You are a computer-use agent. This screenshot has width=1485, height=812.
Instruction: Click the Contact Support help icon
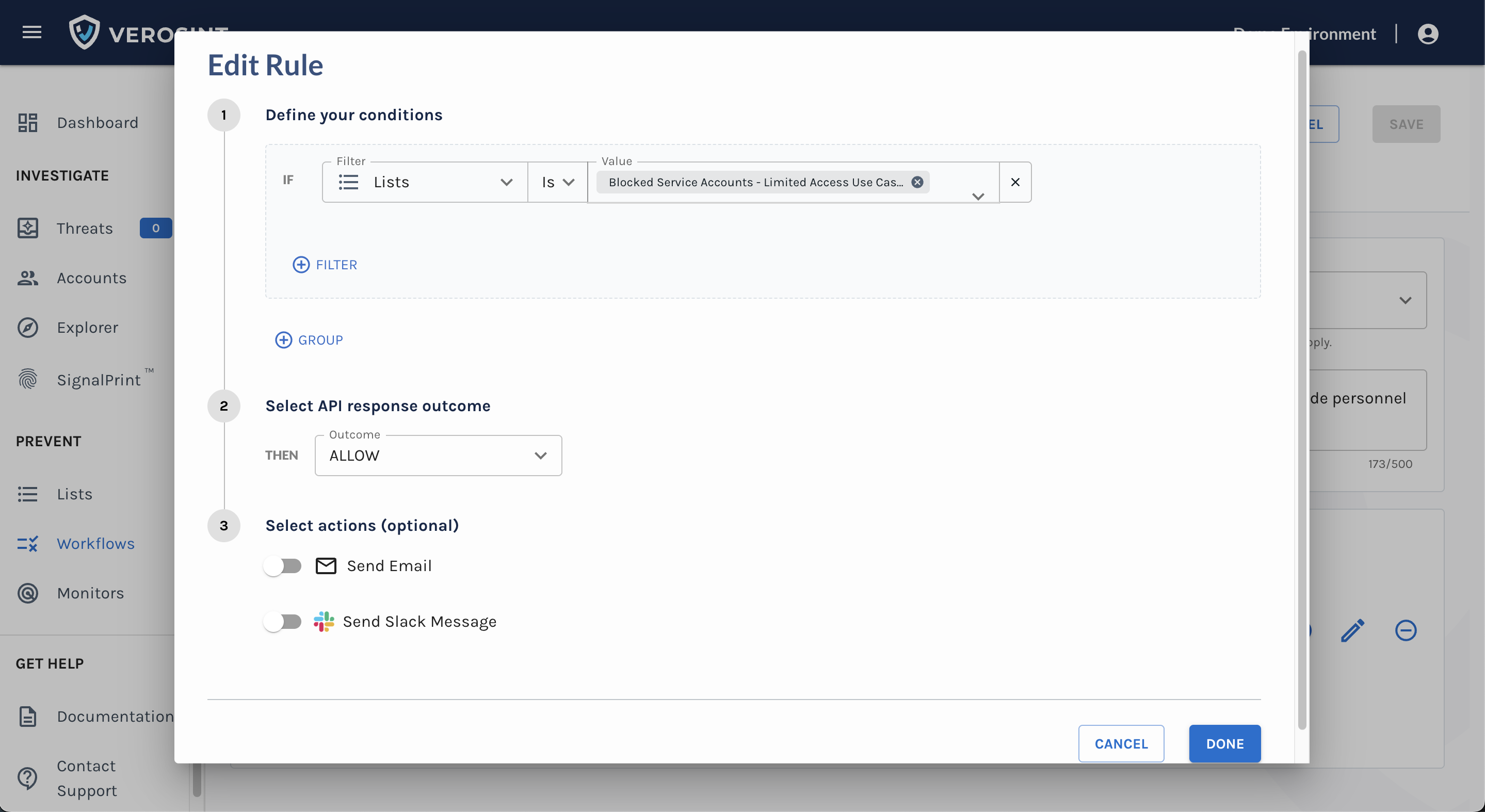coord(28,778)
